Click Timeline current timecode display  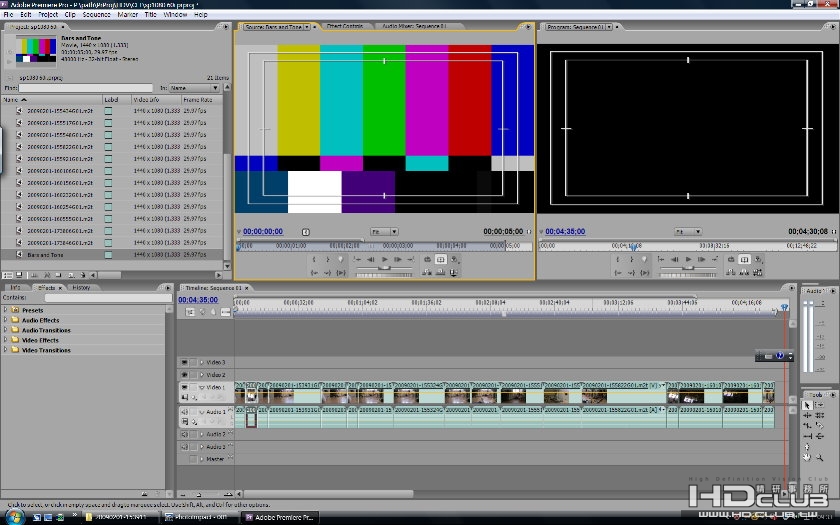tap(198, 300)
